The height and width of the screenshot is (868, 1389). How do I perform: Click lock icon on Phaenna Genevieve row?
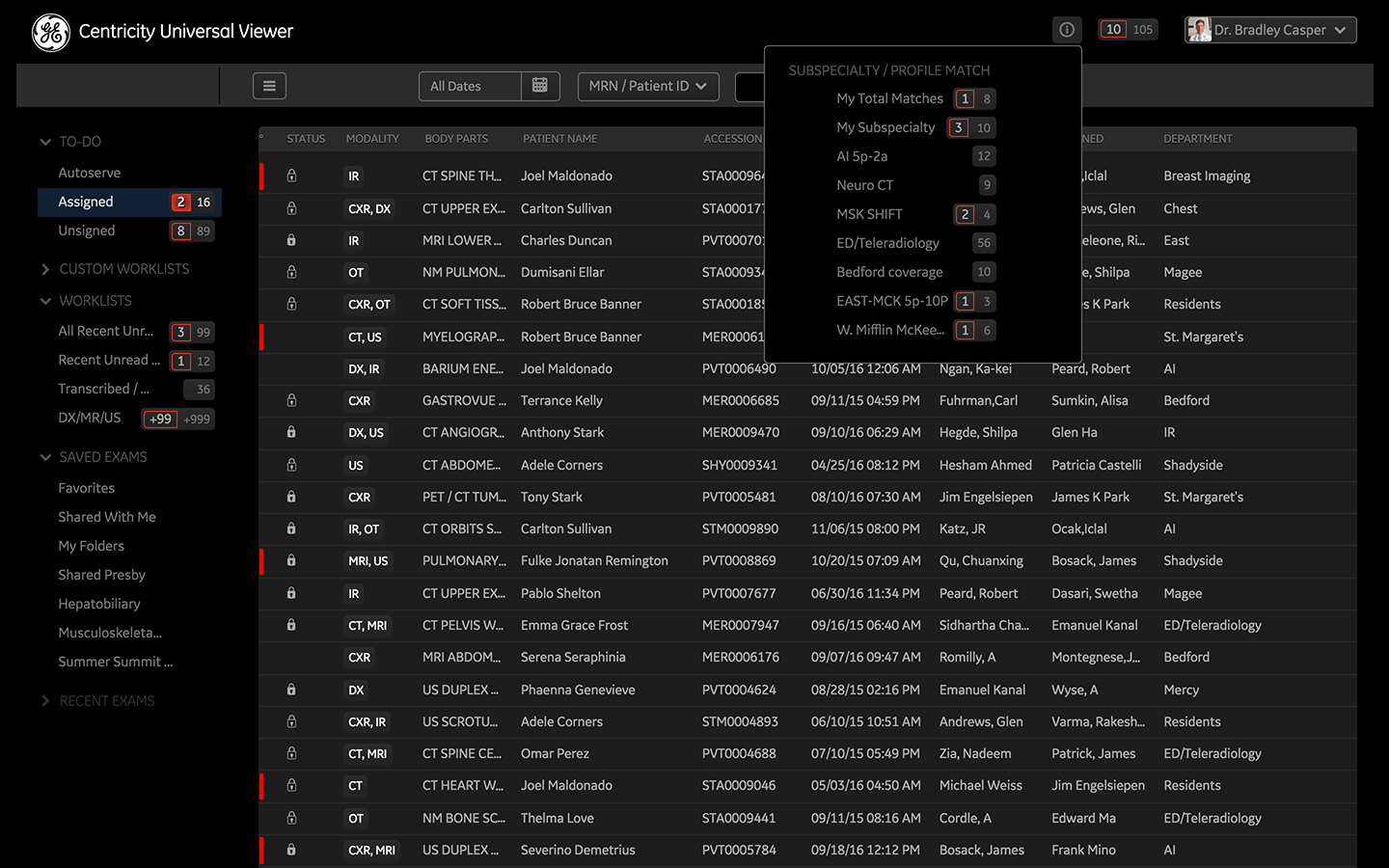[x=291, y=690]
